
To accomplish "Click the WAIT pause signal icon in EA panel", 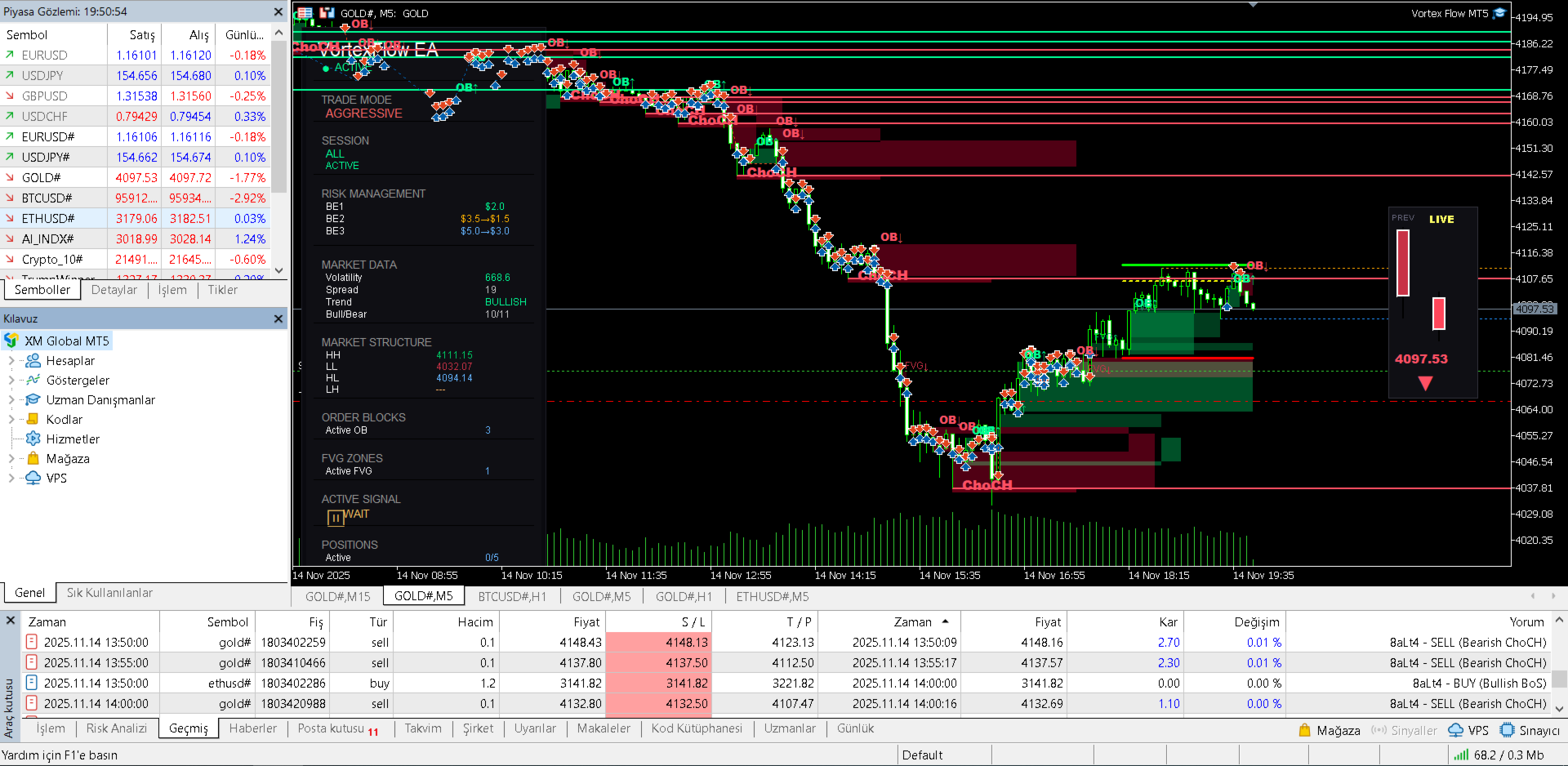I will 335,518.
